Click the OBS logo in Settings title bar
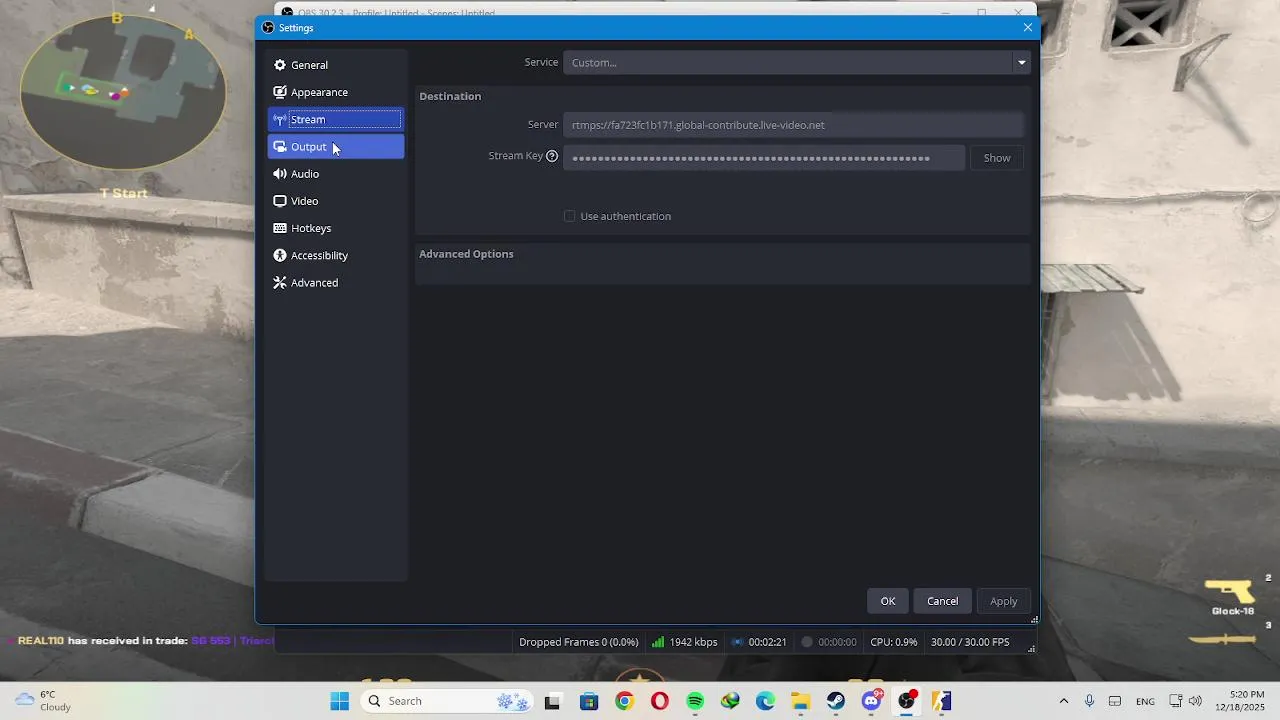 pyautogui.click(x=268, y=28)
